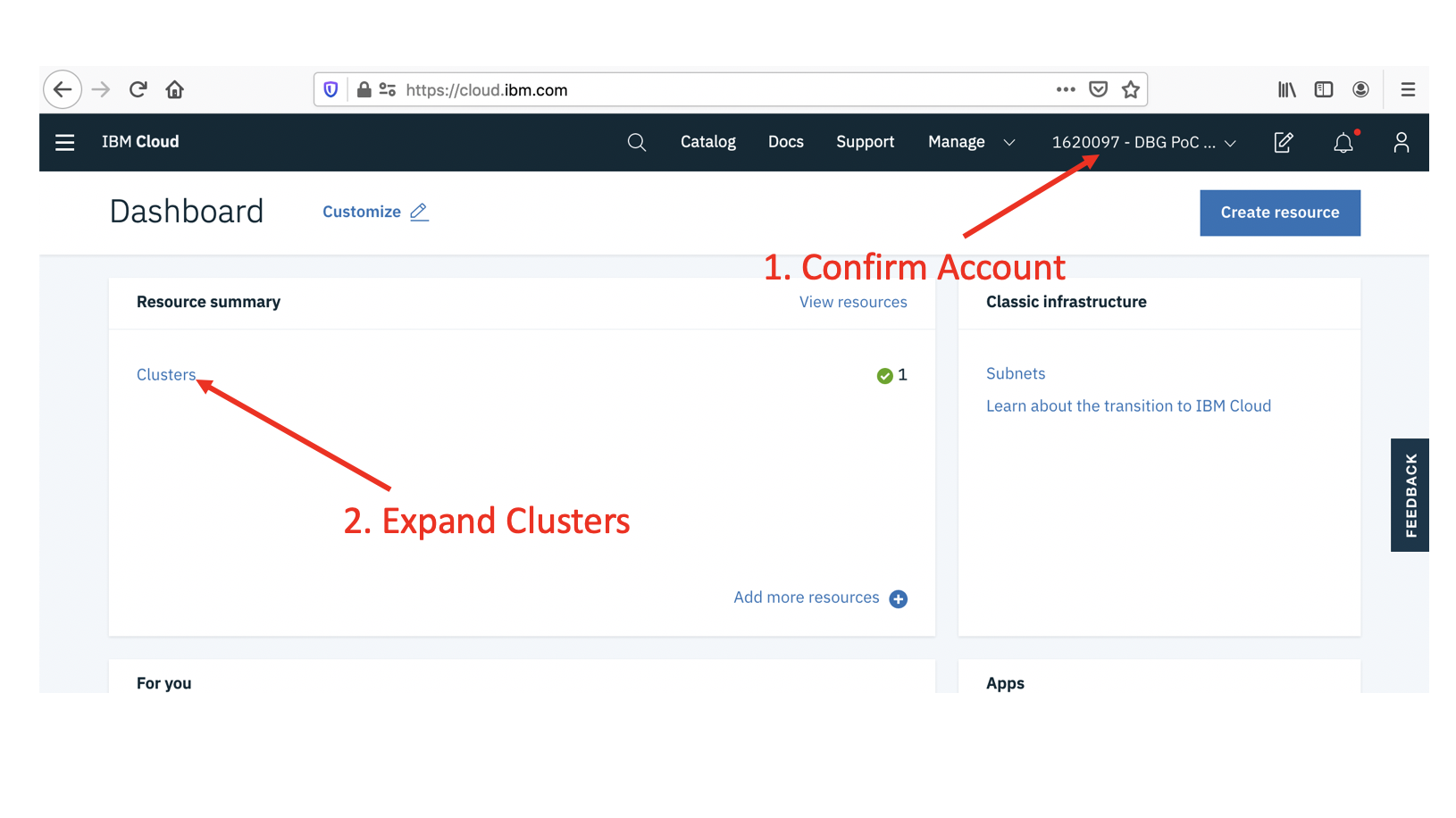This screenshot has height=818, width=1456.
Task: Open the notifications bell icon
Action: point(1343,142)
